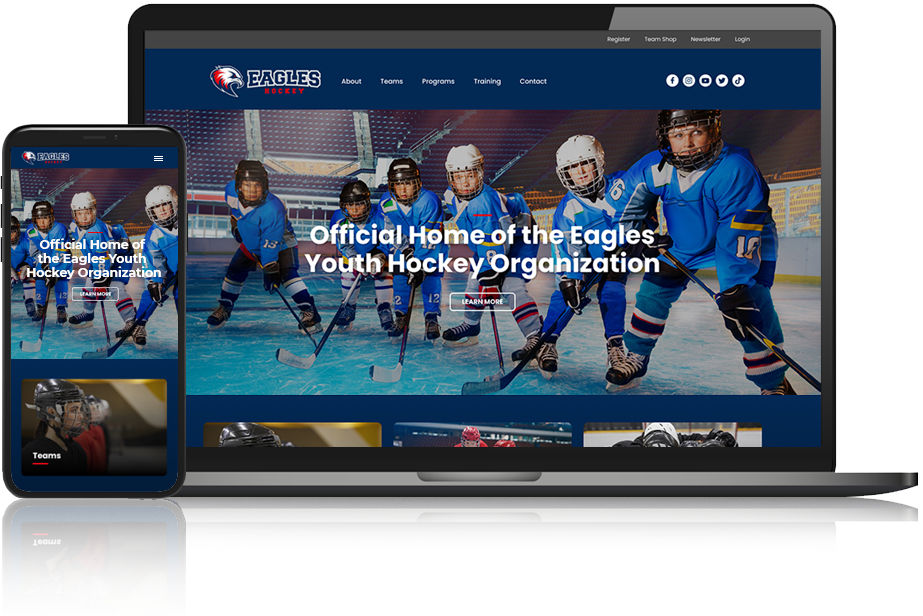Image resolution: width=923 pixels, height=616 pixels.
Task: Open the Instagram social icon
Action: point(689,81)
